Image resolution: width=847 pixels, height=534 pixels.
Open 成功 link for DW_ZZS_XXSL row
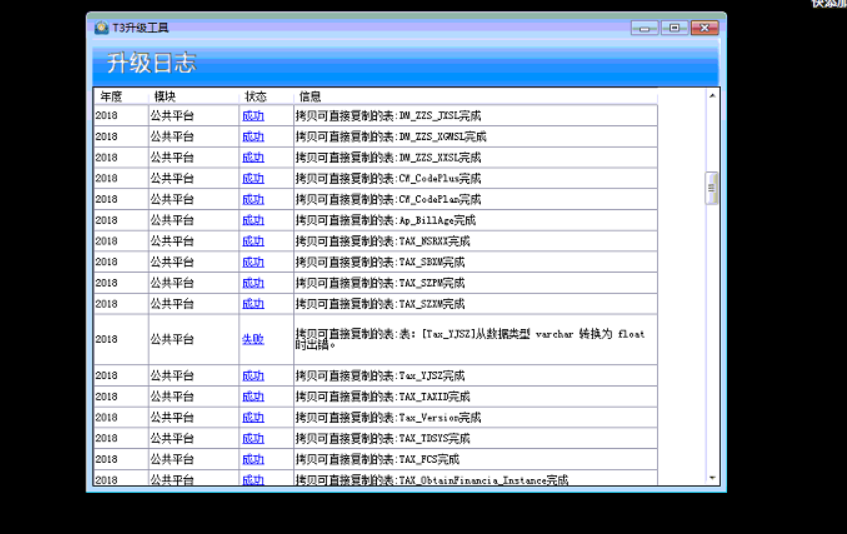tap(253, 158)
